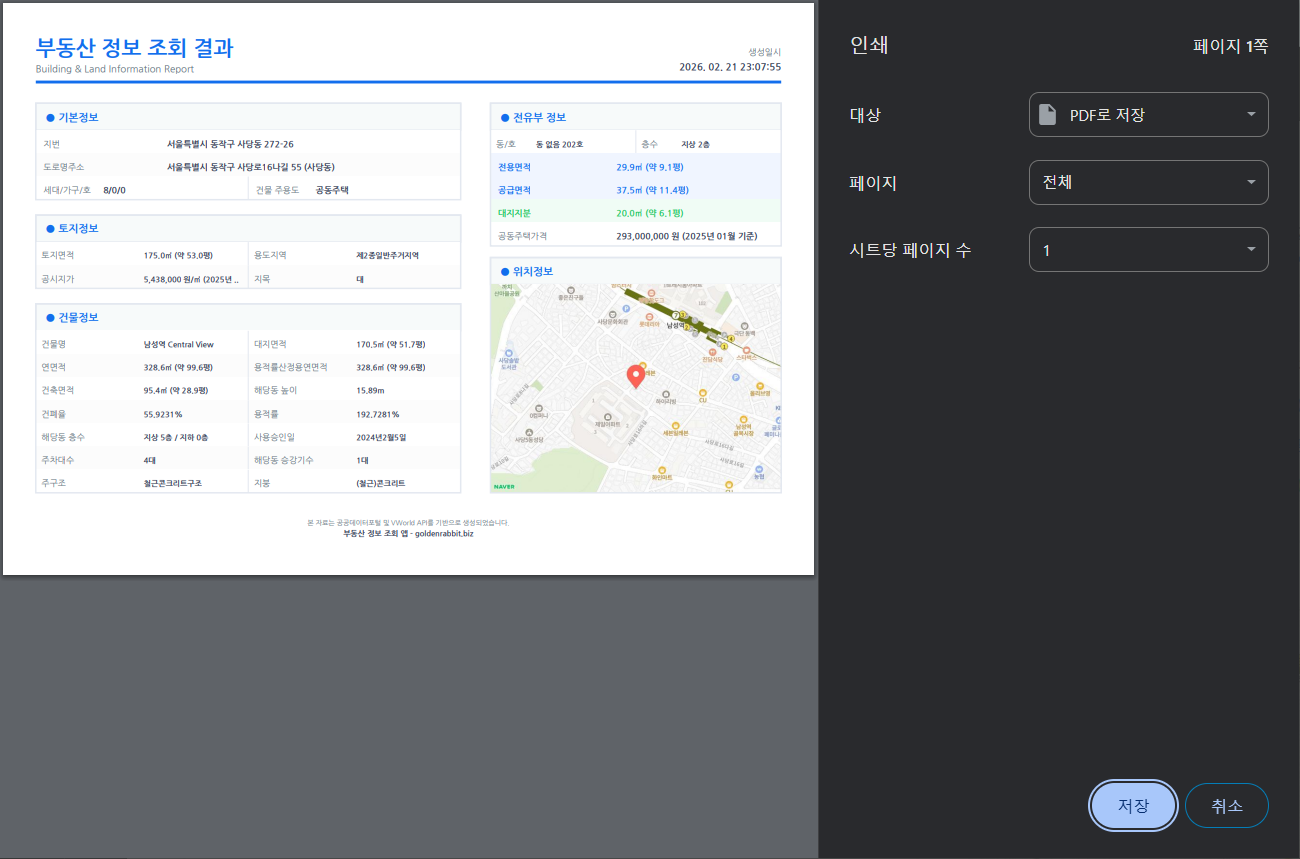
Task: Expand the 시트당 페이지 수 dropdown
Action: (1148, 249)
